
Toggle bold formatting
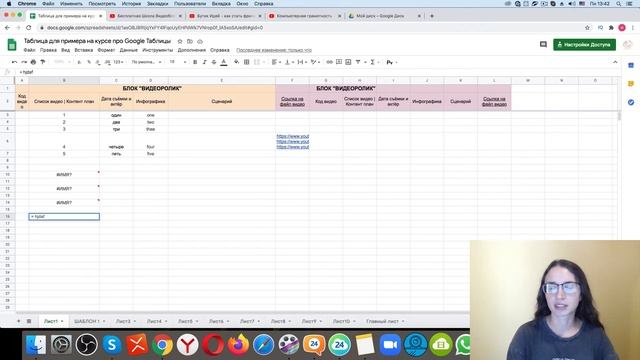coord(195,62)
